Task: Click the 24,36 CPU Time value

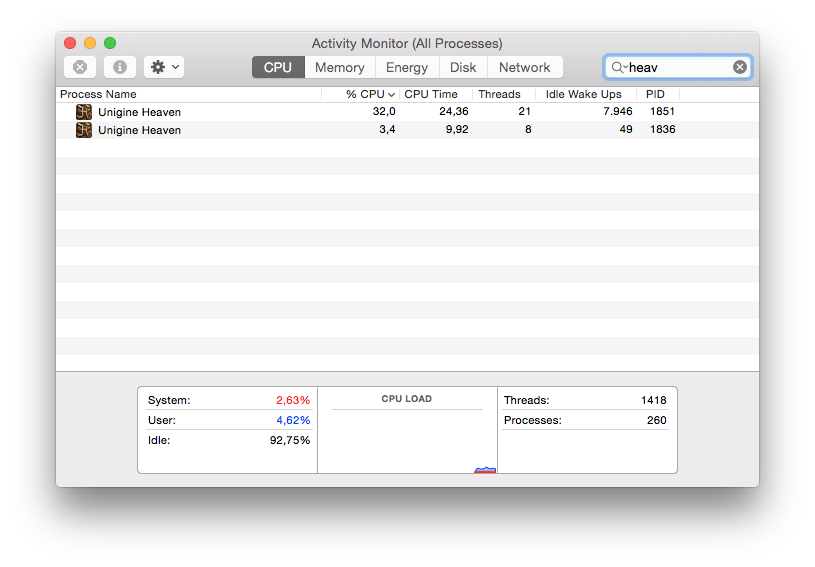Action: point(454,111)
